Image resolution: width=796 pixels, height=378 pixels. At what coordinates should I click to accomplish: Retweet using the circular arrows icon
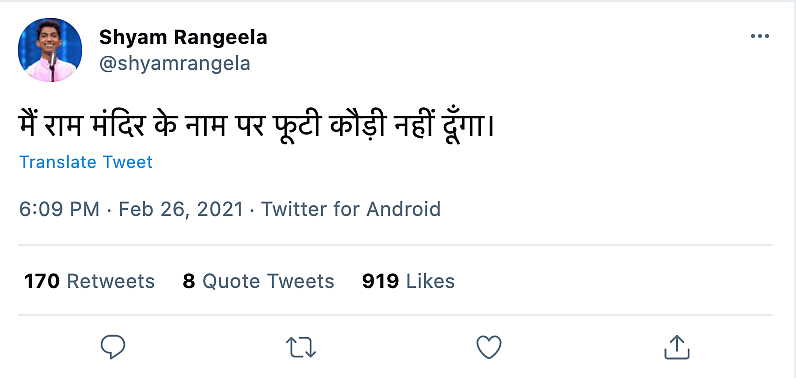pos(301,348)
